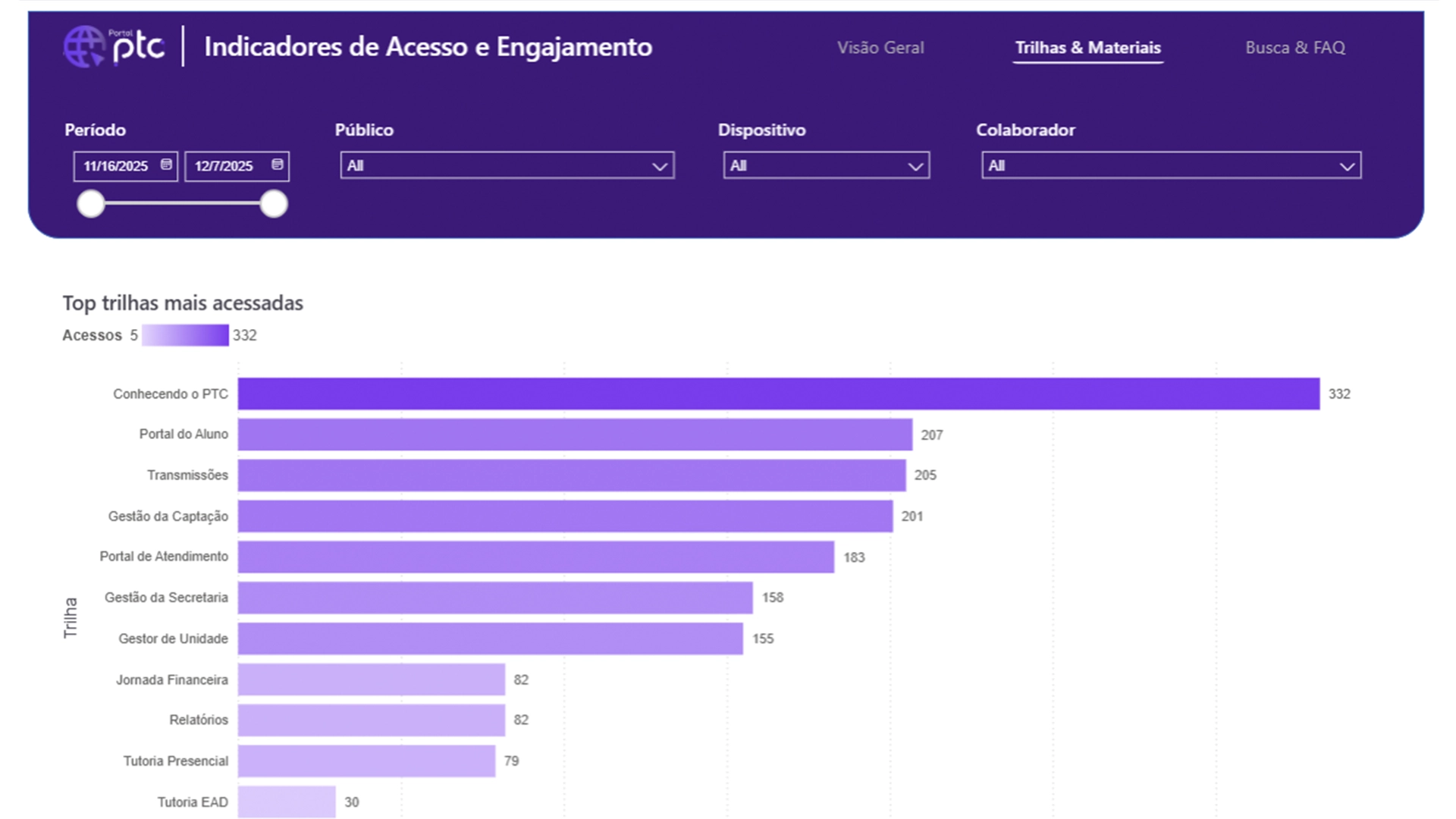
Task: Select the Transmissões bar
Action: (572, 475)
